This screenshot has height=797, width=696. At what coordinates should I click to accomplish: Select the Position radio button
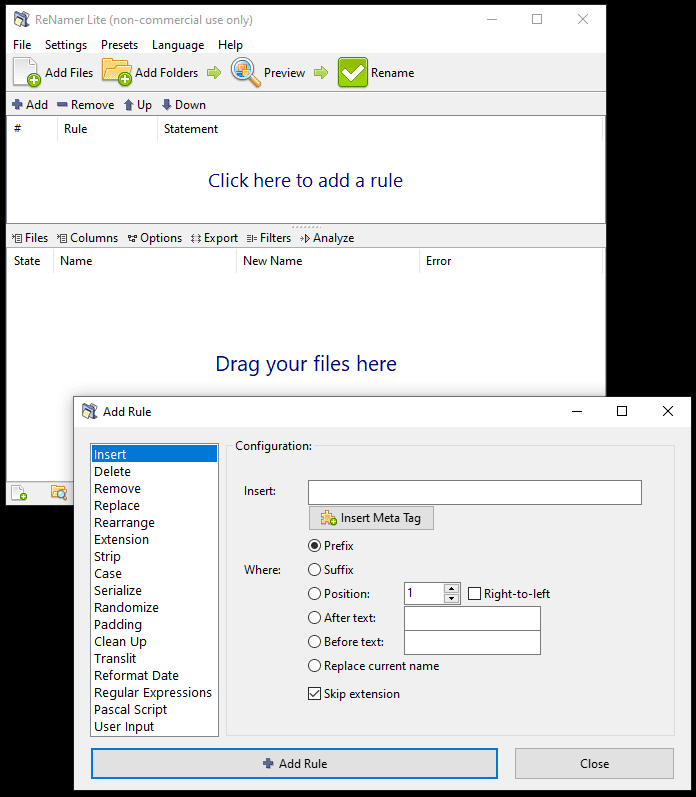315,594
